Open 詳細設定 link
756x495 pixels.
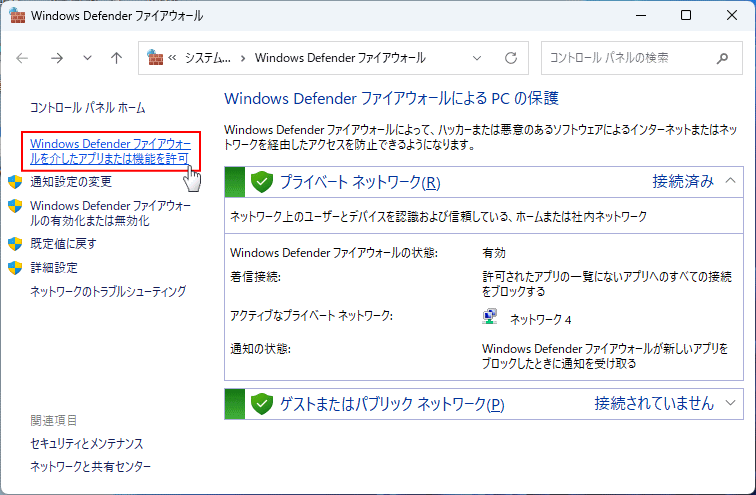click(54, 268)
